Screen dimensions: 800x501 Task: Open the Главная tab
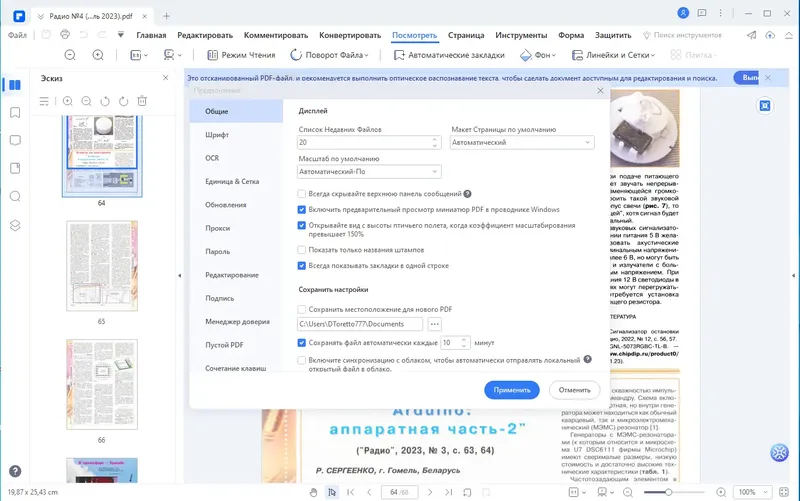(x=151, y=35)
